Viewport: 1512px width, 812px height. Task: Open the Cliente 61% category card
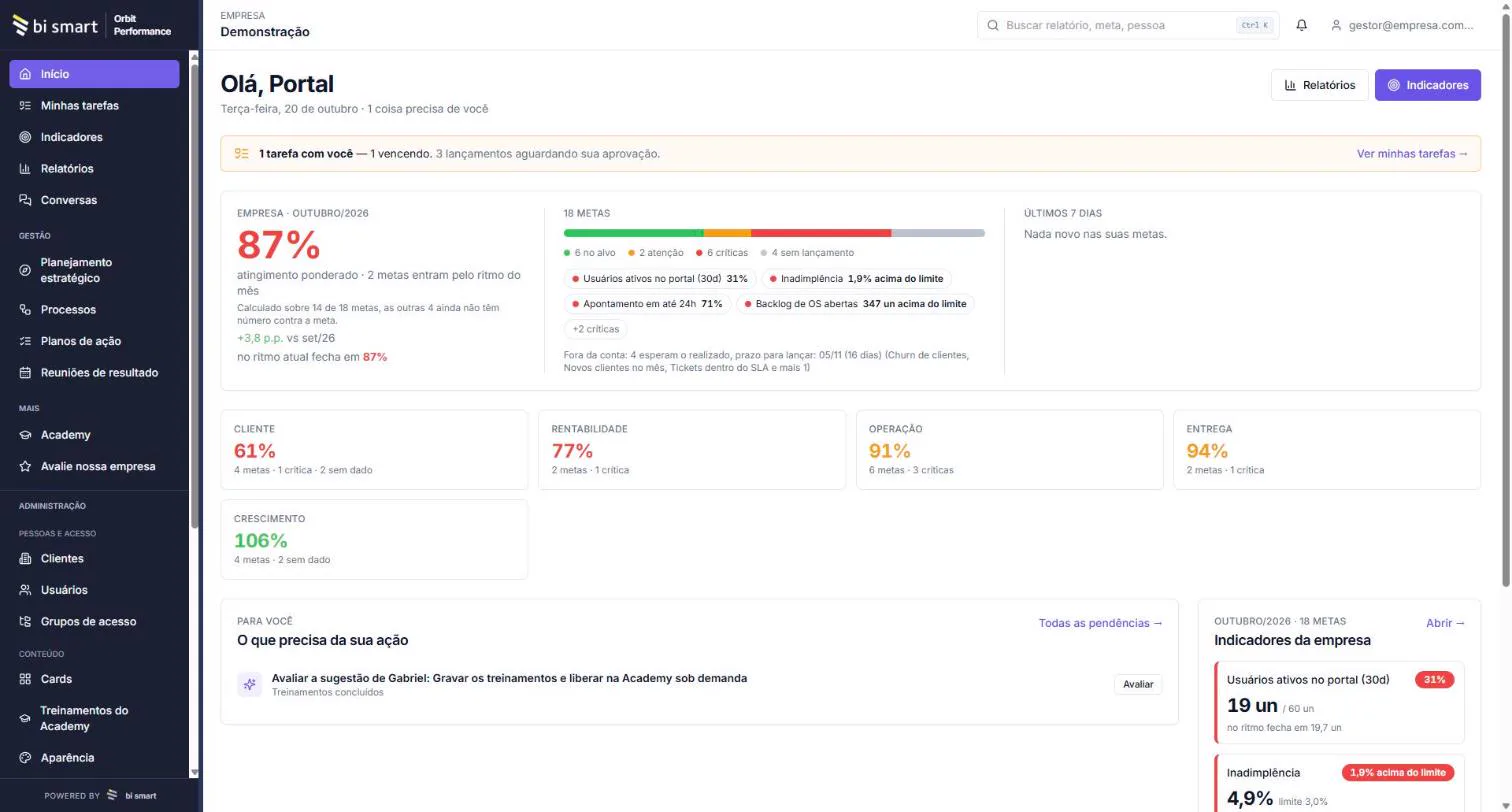pyautogui.click(x=374, y=449)
